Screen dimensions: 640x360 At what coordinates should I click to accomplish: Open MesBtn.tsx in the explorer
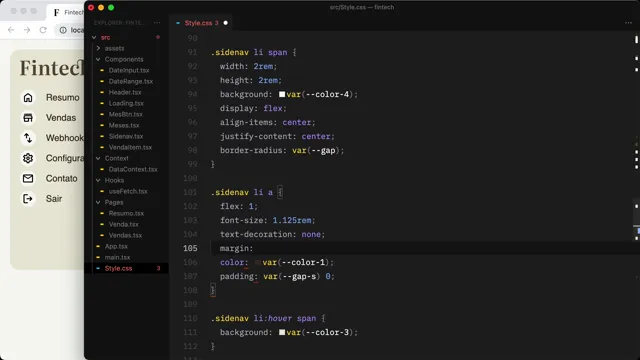(126, 114)
